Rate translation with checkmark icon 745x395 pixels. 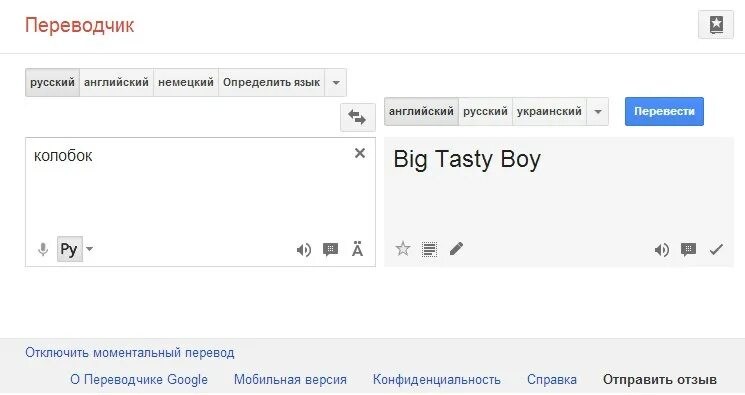716,249
